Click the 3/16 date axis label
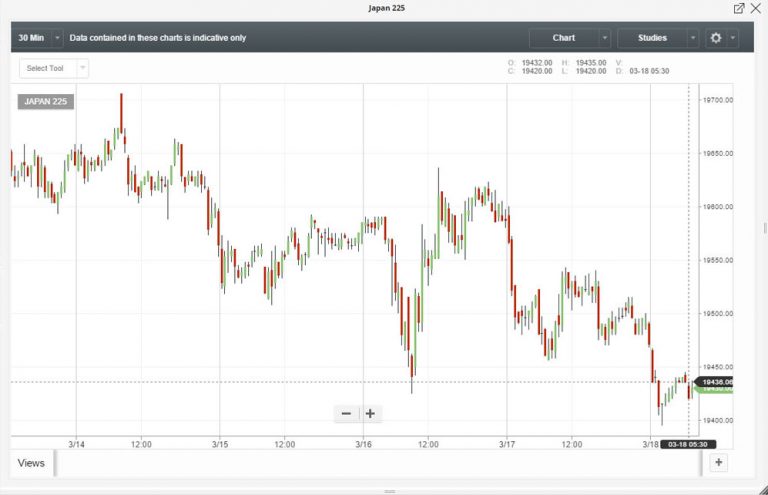This screenshot has height=495, width=768. pos(363,445)
